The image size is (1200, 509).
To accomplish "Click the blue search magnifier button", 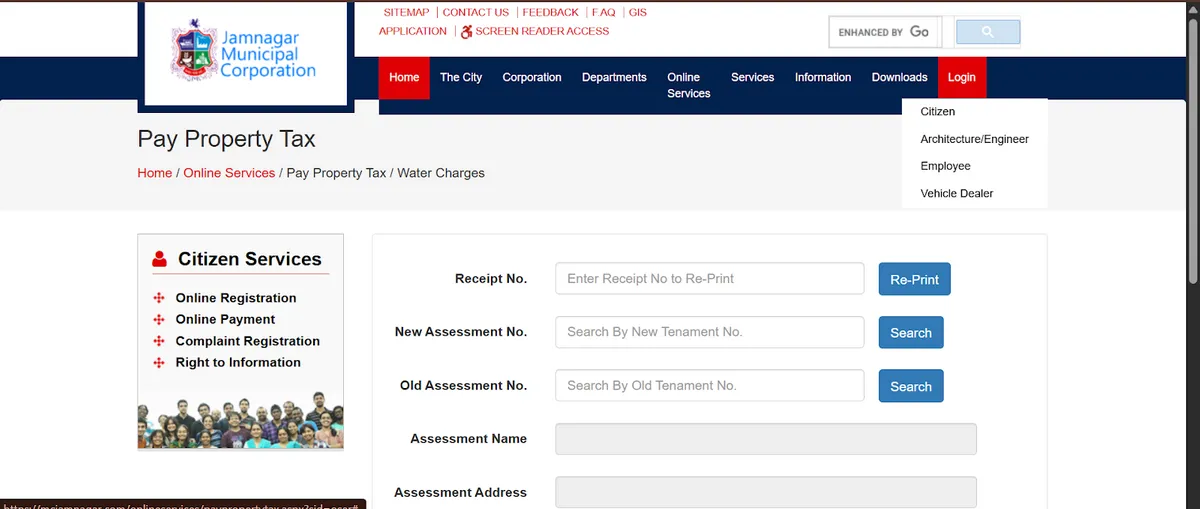I will point(987,32).
